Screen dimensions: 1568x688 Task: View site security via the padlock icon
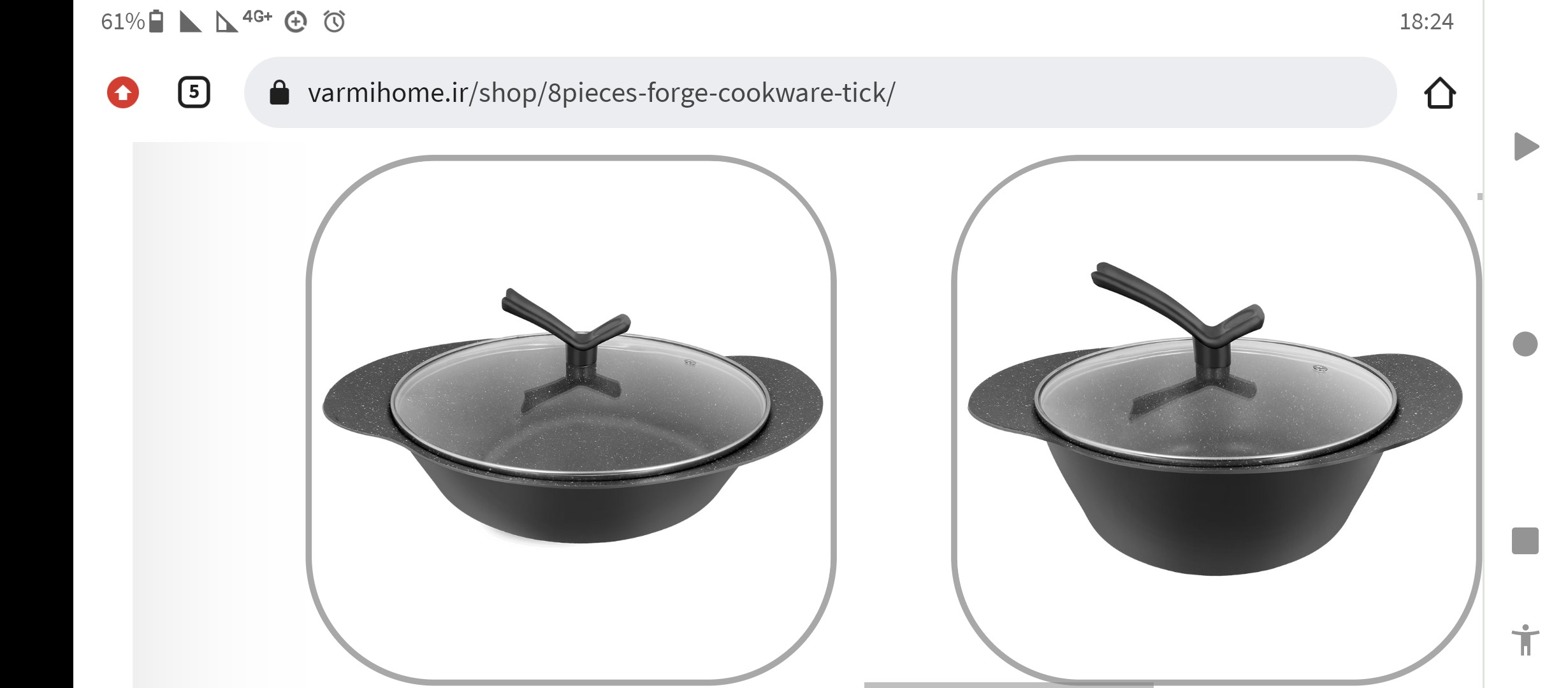(x=279, y=92)
